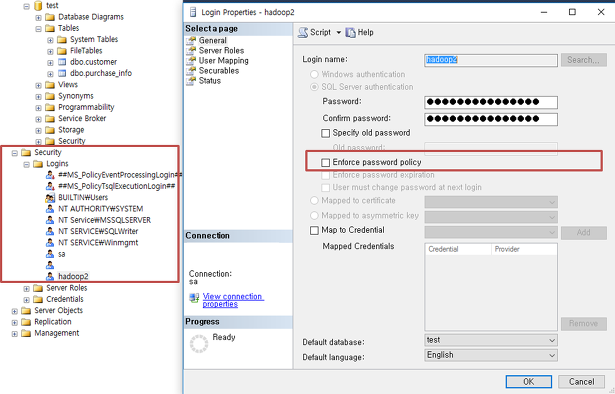Click the Login name input field

[x=491, y=60]
